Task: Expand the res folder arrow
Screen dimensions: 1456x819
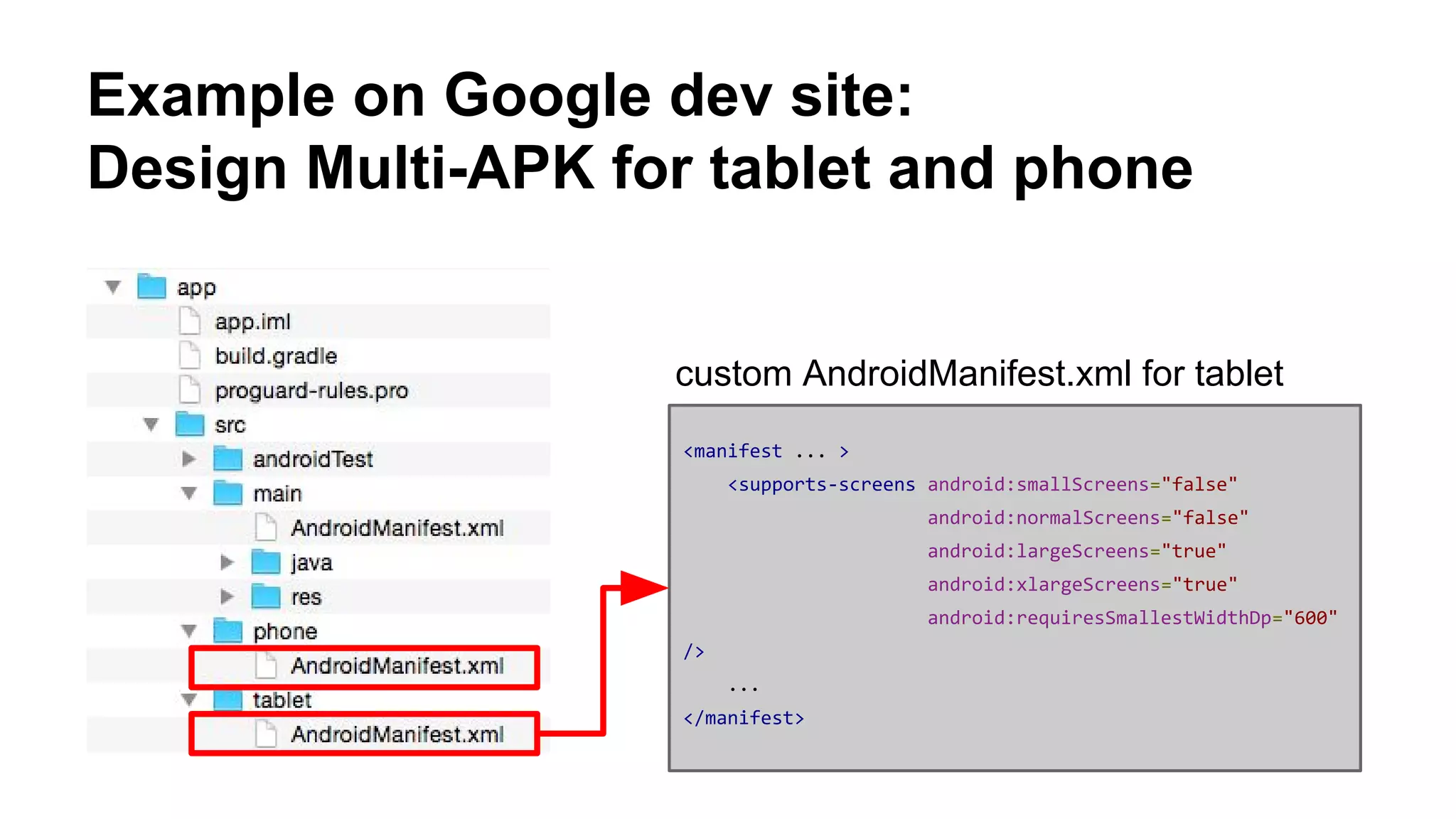Action: (x=227, y=596)
